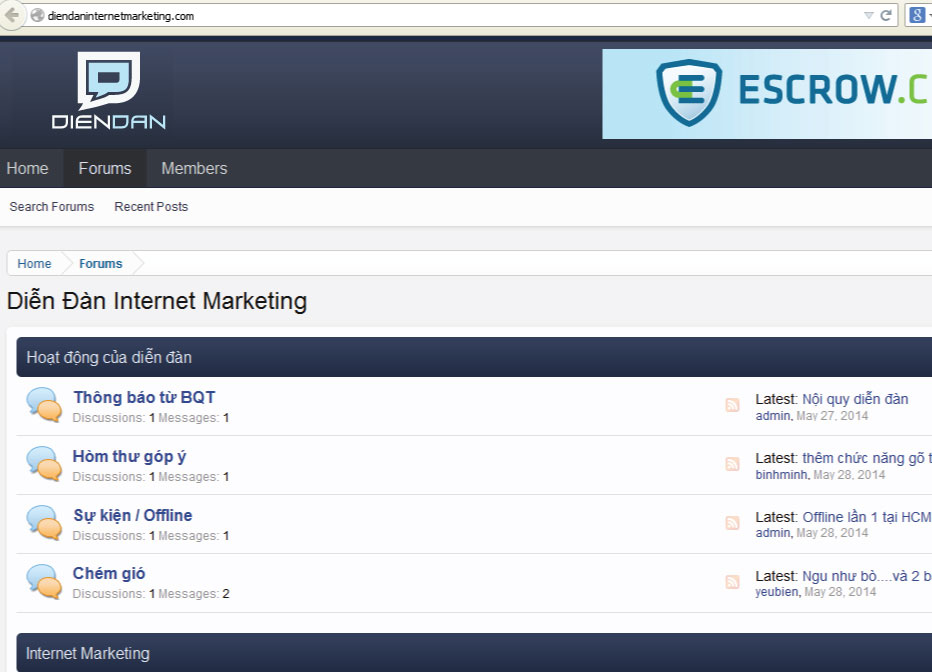Open latest thread thêm chức năng gõ
The width and height of the screenshot is (932, 672).
(x=867, y=458)
